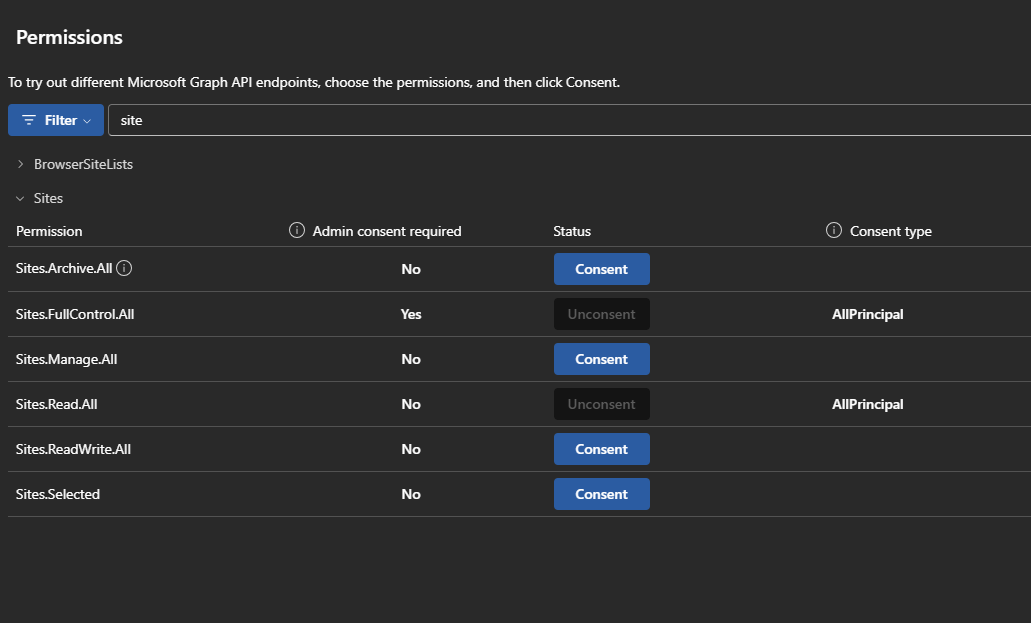Click 'No' in Sites.Read.All row
This screenshot has height=623, width=1031.
click(x=411, y=404)
